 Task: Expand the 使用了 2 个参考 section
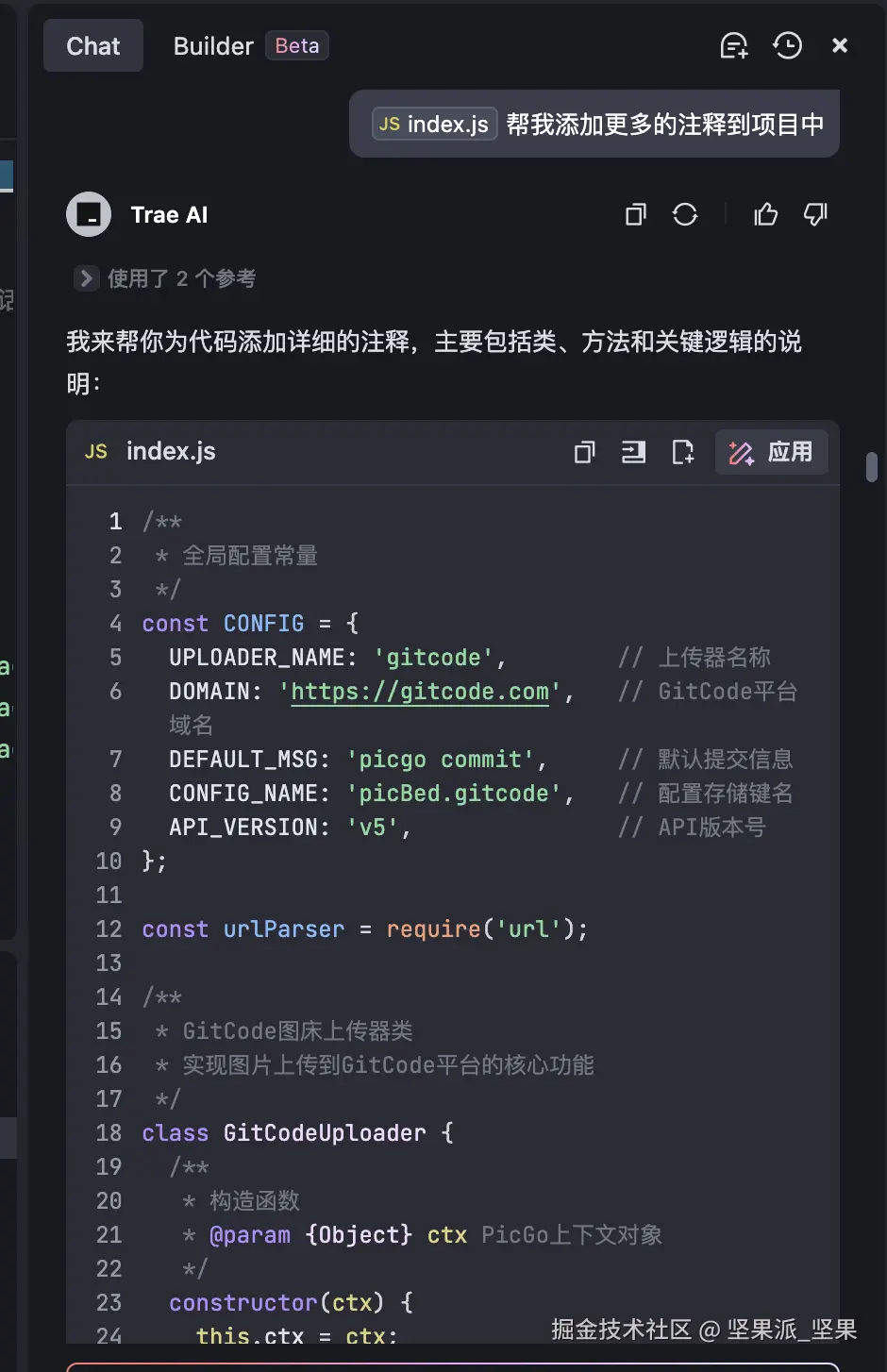86,278
